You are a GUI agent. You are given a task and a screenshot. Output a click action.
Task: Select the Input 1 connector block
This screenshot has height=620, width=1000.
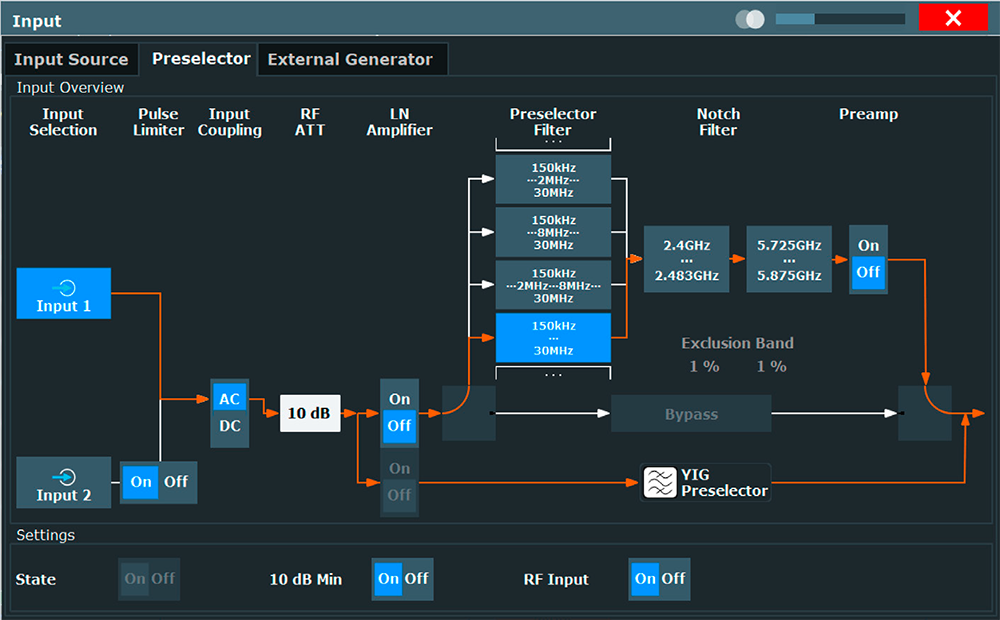[64, 293]
